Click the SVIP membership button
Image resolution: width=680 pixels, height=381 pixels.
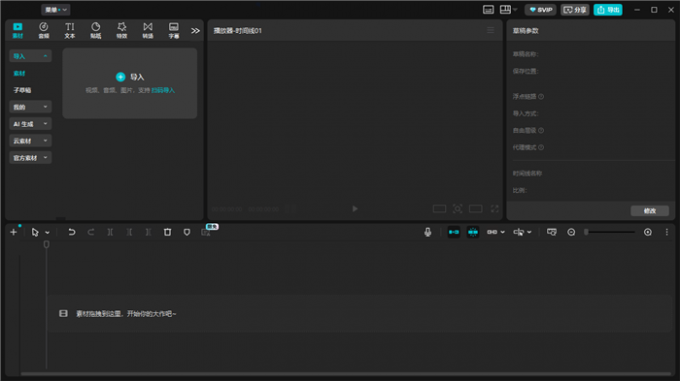[540, 10]
